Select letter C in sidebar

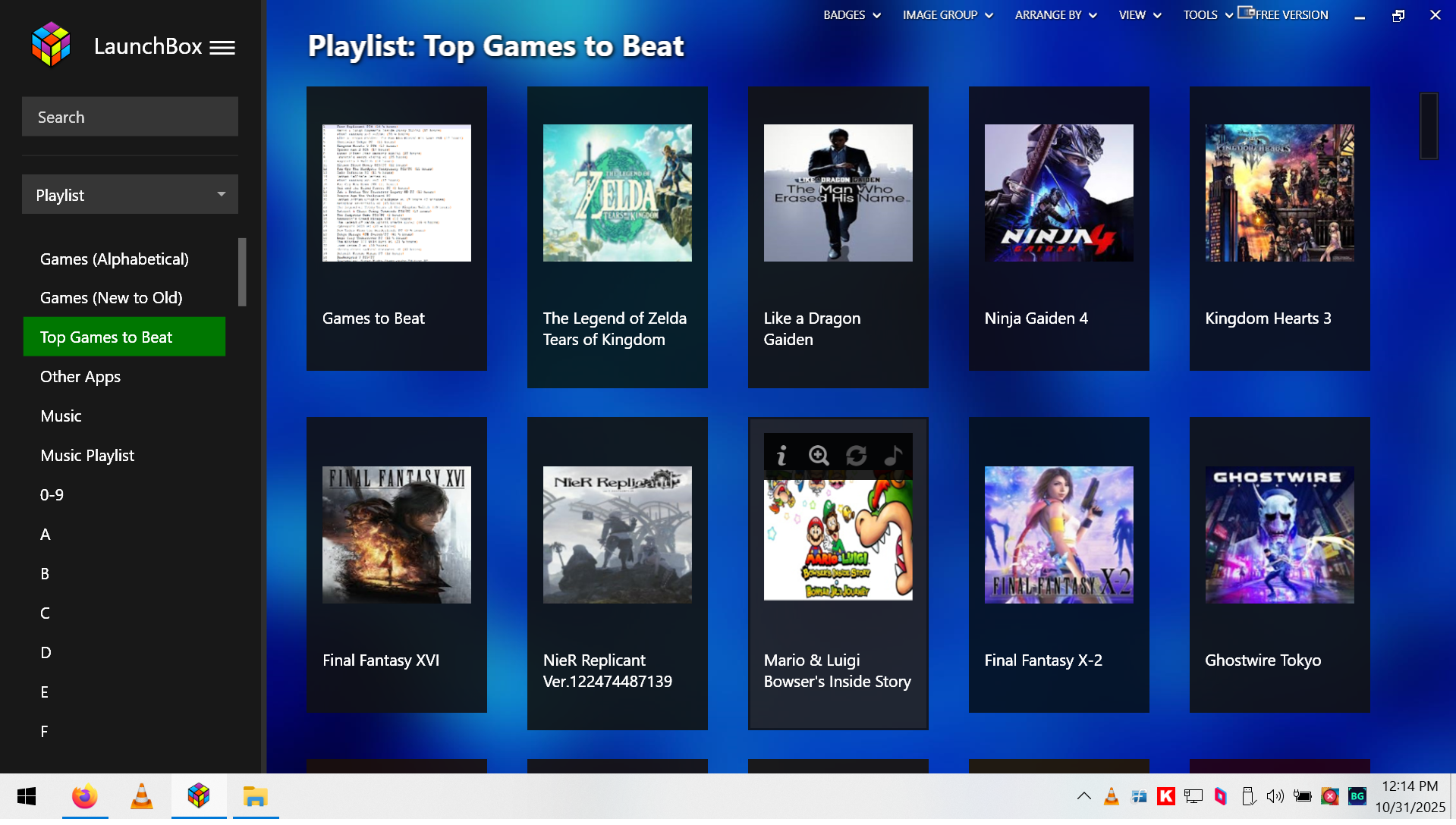pyautogui.click(x=45, y=613)
